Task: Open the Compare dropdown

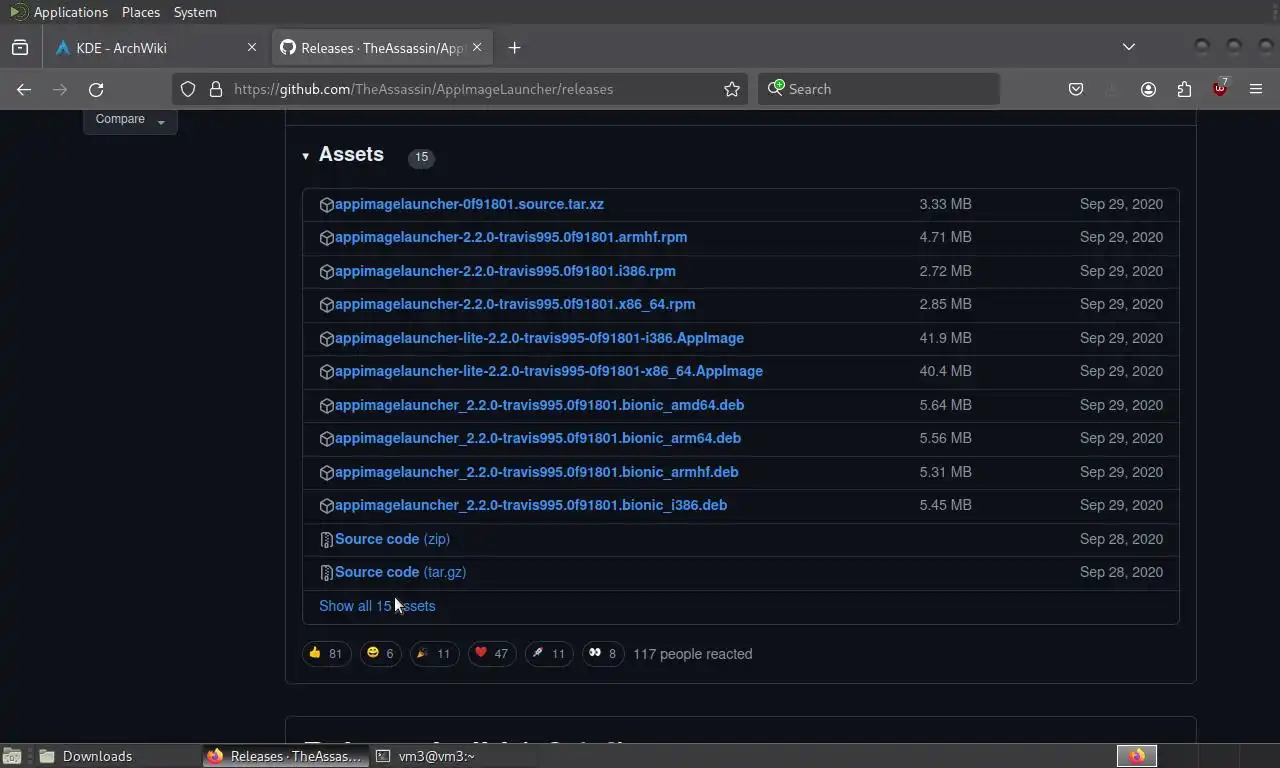Action: pyautogui.click(x=130, y=119)
